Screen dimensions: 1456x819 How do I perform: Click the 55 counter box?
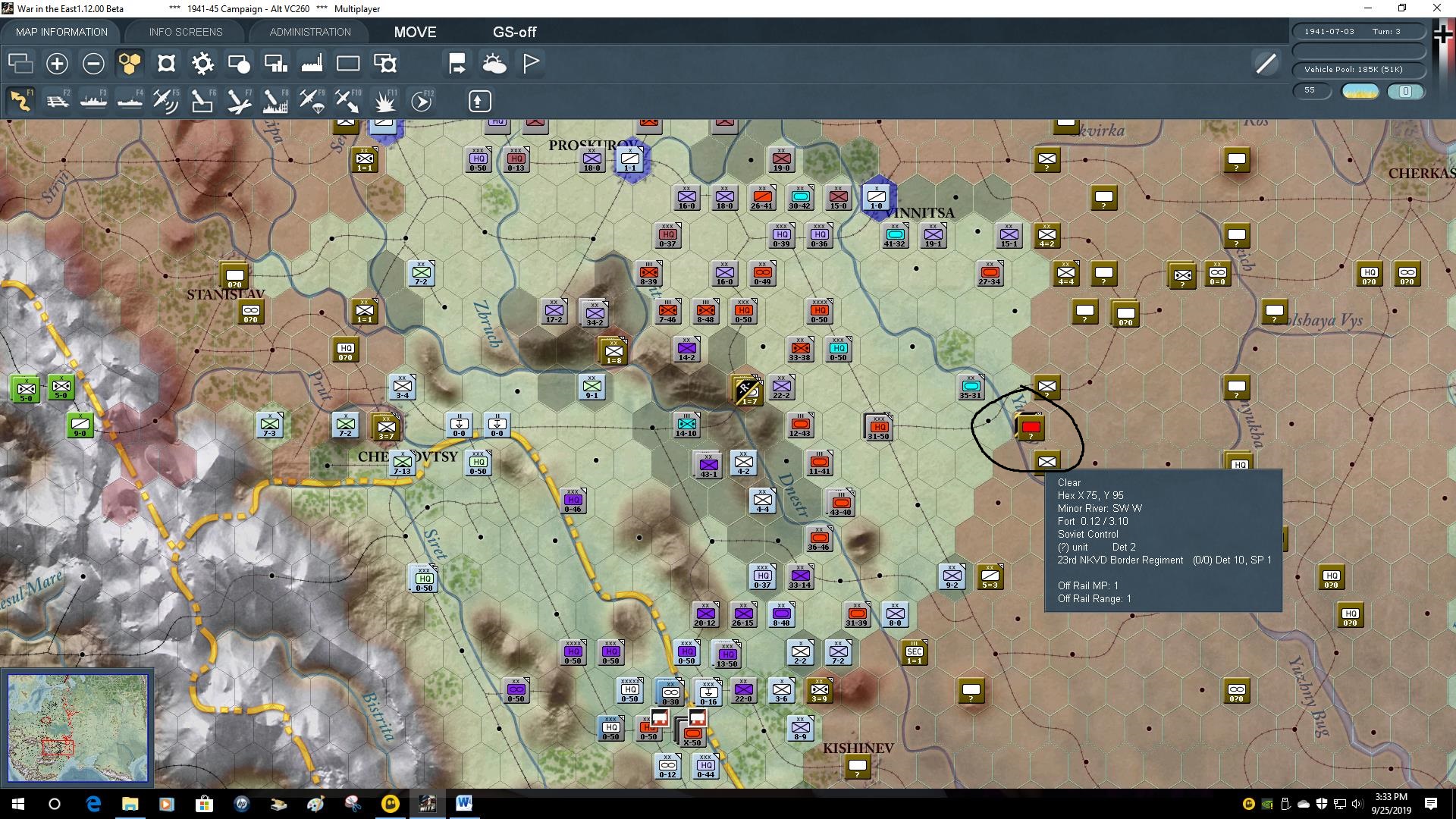(1312, 91)
